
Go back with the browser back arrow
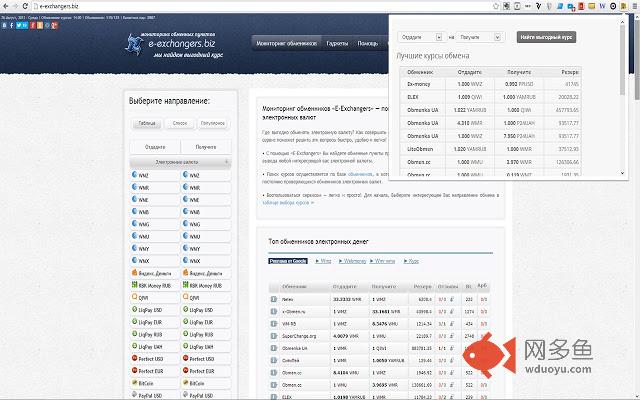(5, 6)
